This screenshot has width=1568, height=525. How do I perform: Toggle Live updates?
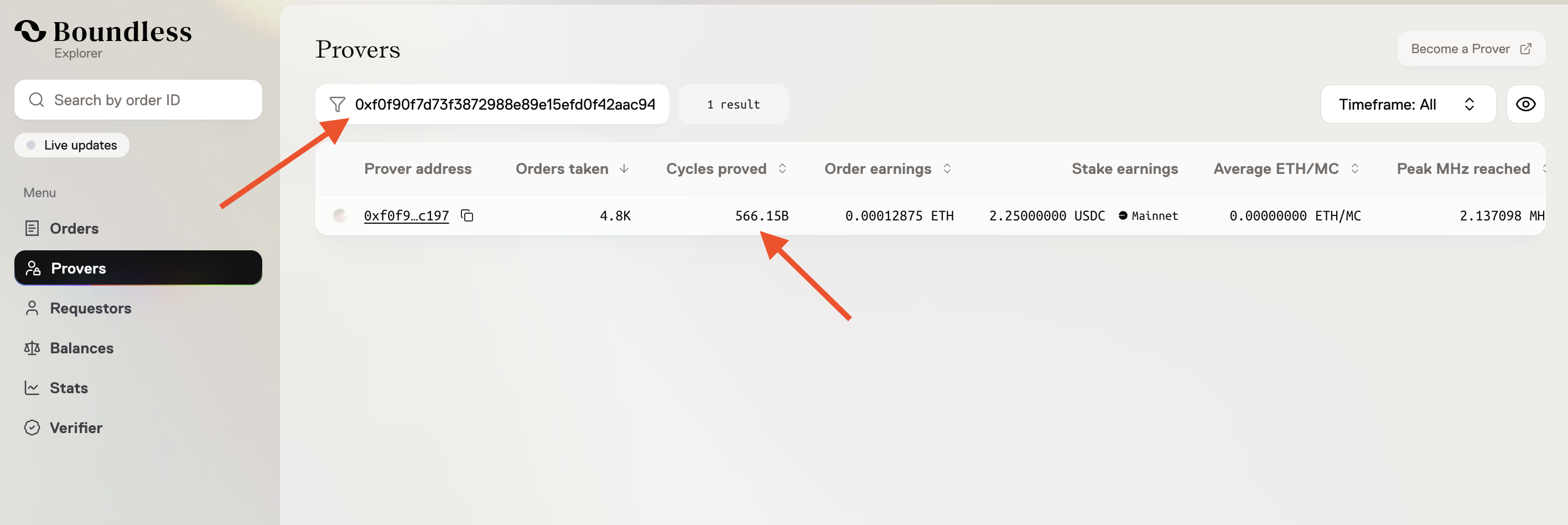[72, 146]
